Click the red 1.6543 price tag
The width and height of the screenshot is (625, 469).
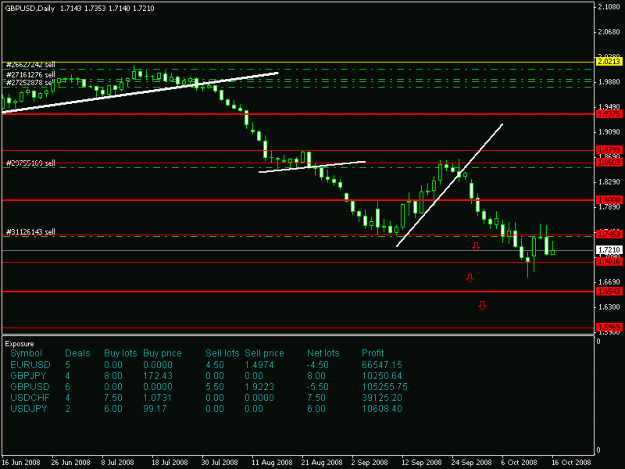(x=609, y=291)
